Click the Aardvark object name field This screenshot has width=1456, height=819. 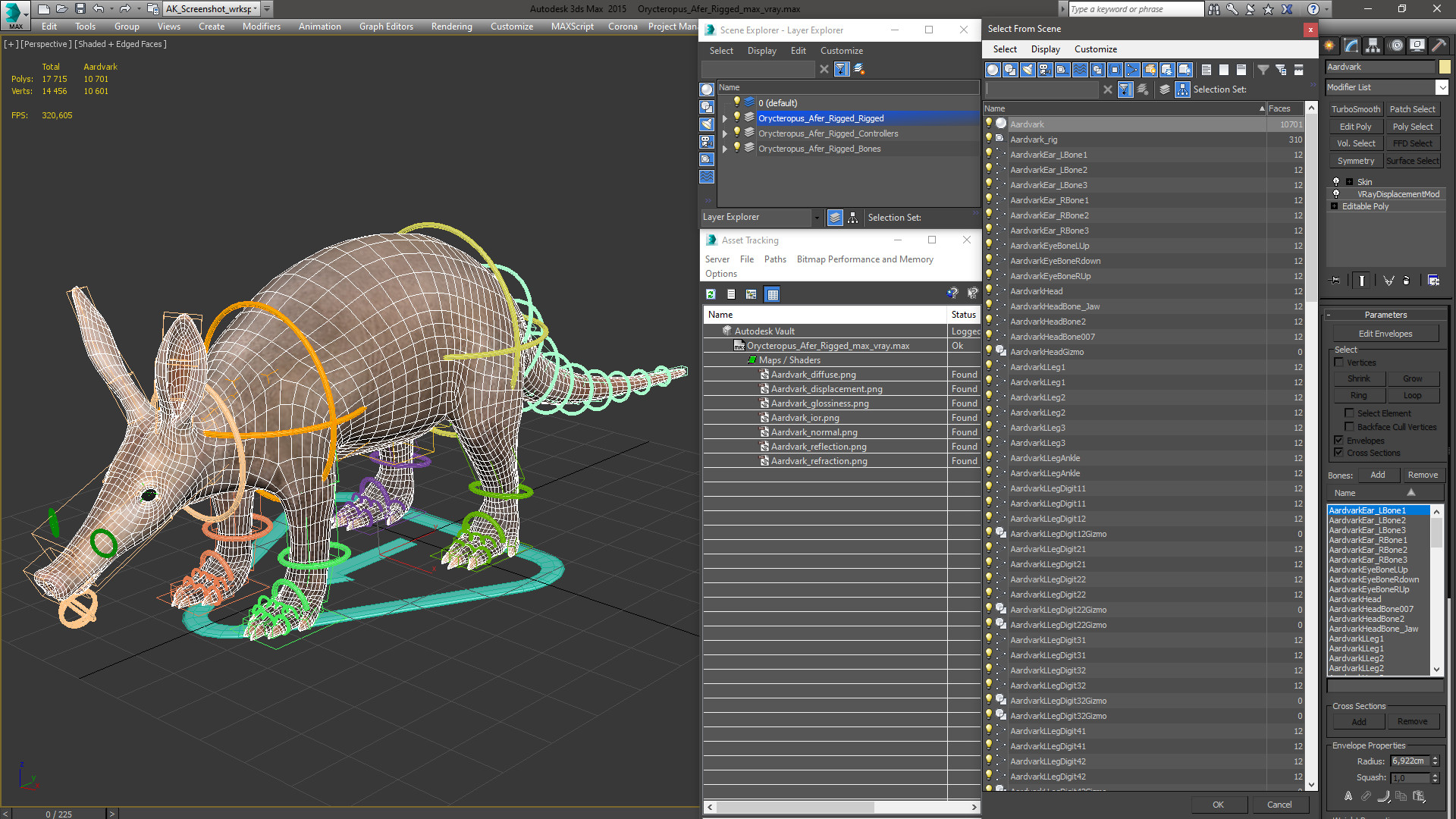pyautogui.click(x=1380, y=67)
